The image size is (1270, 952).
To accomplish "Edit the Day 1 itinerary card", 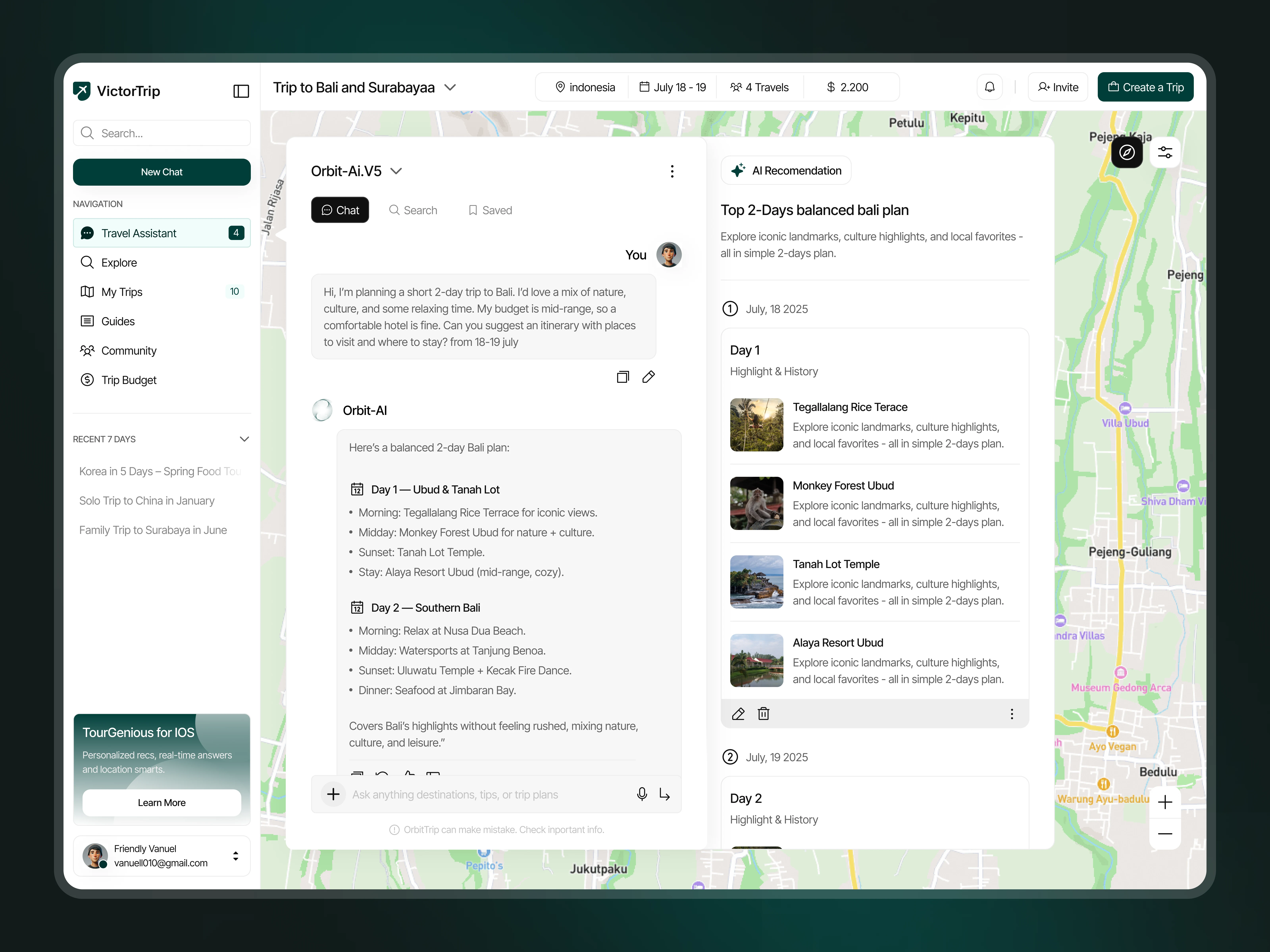I will [738, 714].
